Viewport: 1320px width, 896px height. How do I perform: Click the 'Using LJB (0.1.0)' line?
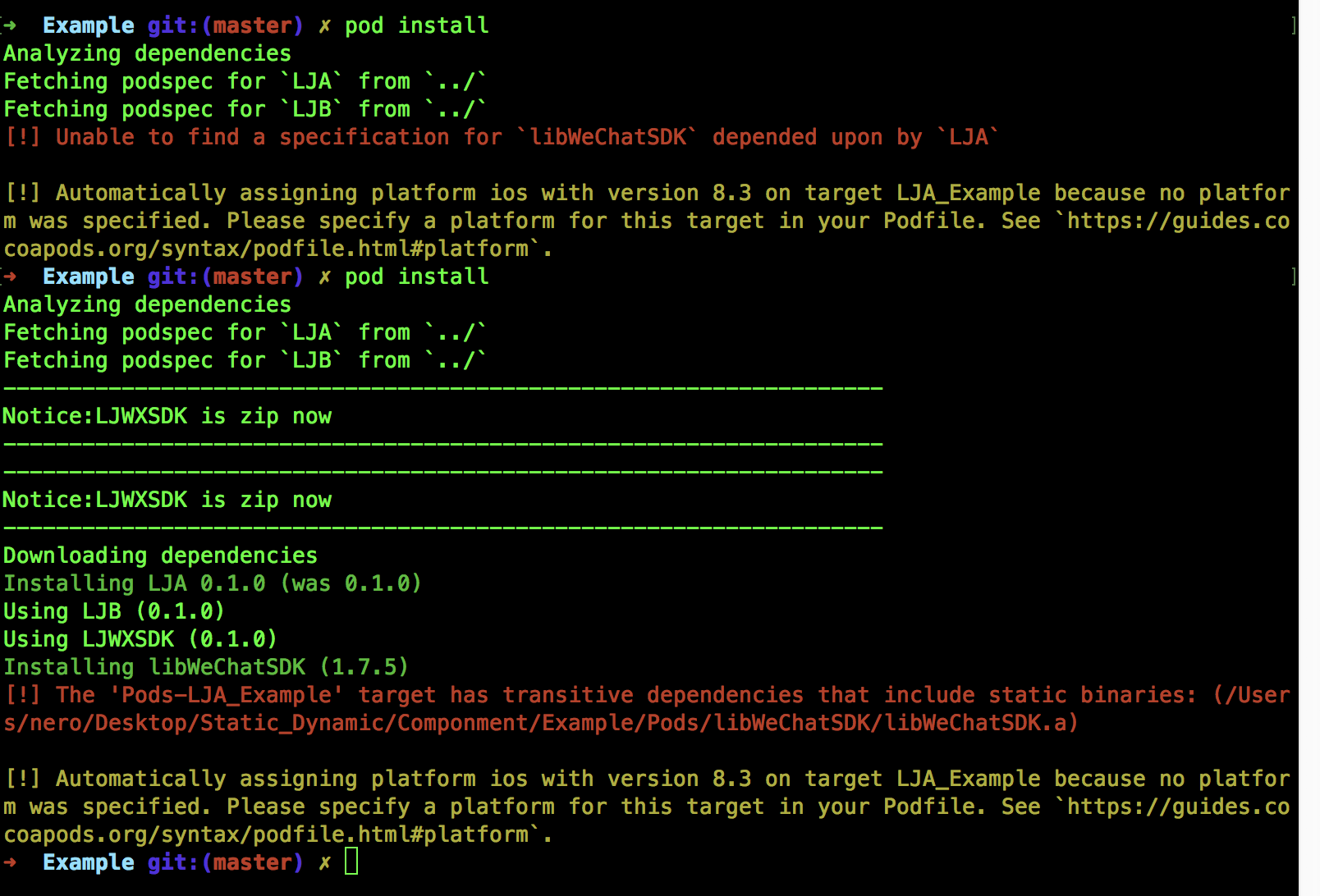point(113,611)
